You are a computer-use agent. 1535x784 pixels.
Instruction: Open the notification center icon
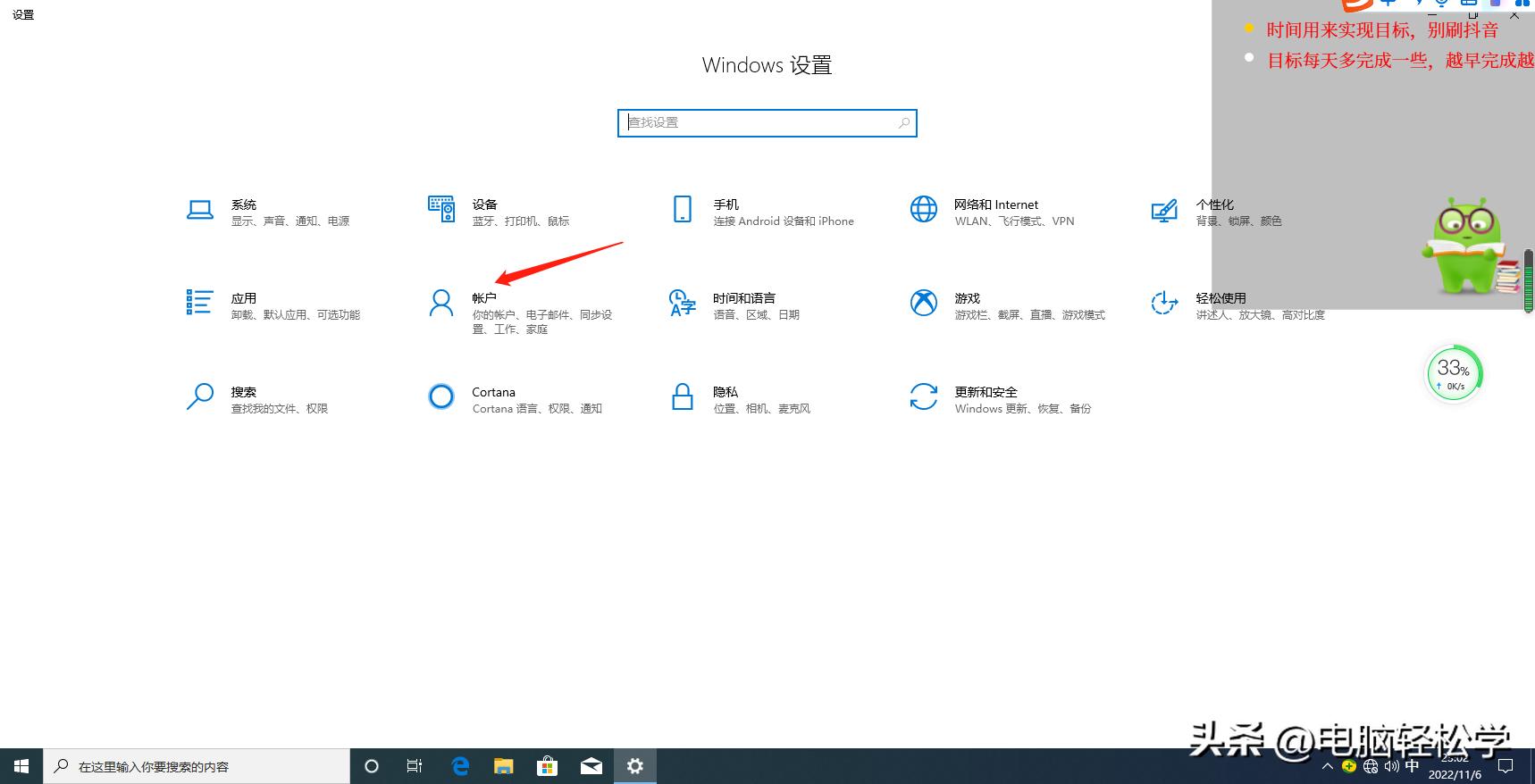pyautogui.click(x=1506, y=766)
